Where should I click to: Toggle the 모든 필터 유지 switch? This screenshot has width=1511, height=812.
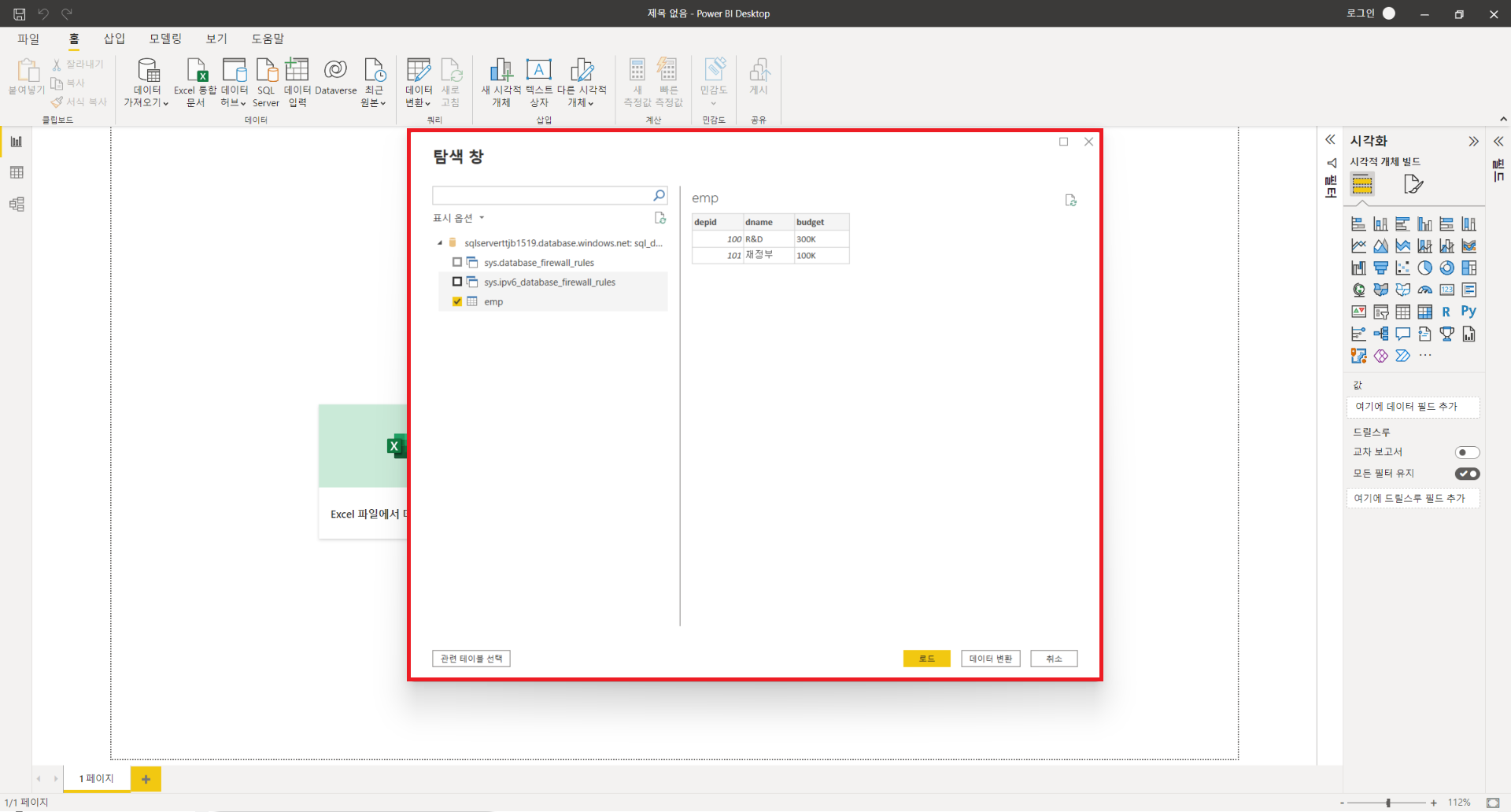[x=1468, y=474]
